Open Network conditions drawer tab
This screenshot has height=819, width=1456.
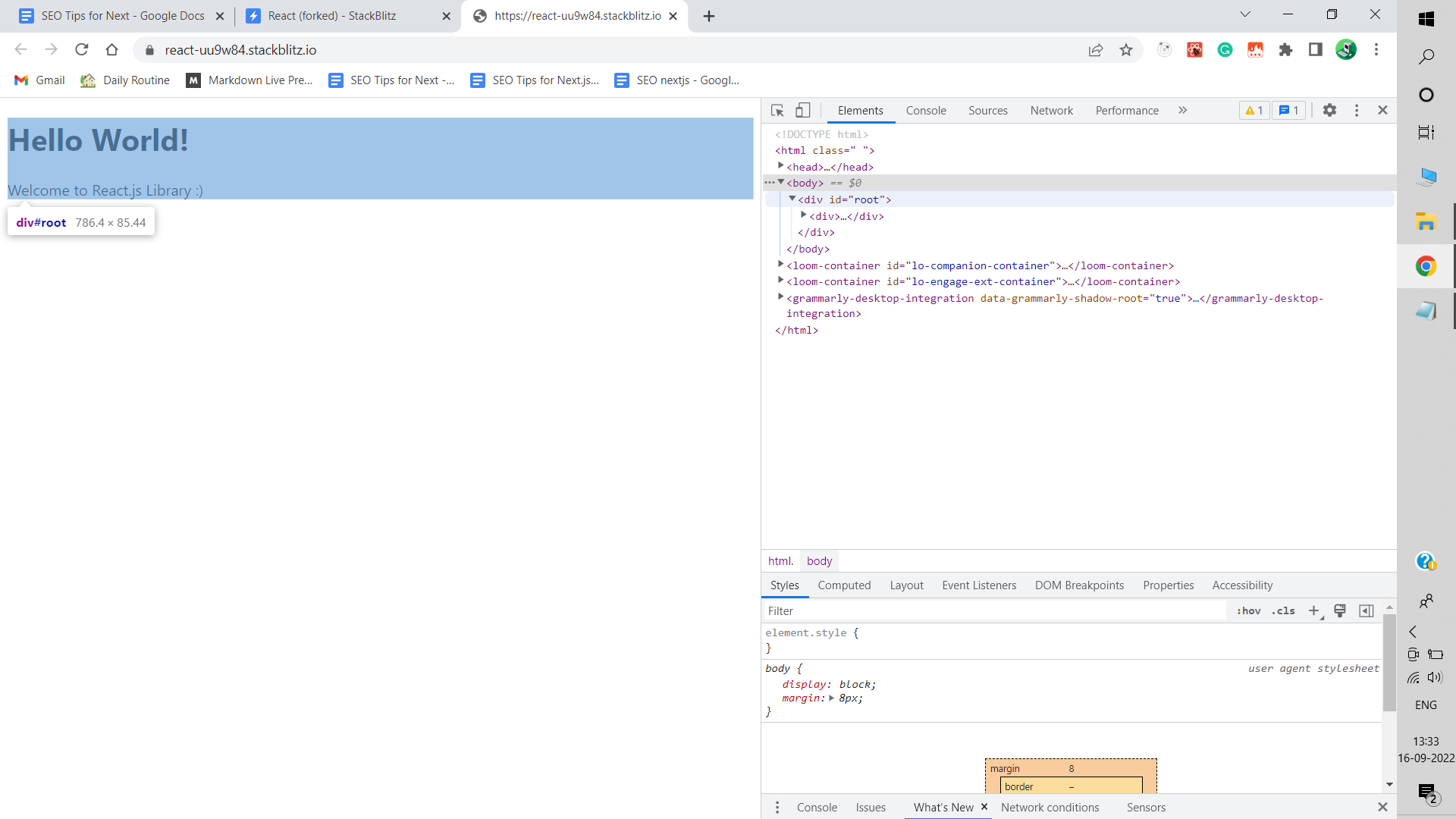[1050, 808]
